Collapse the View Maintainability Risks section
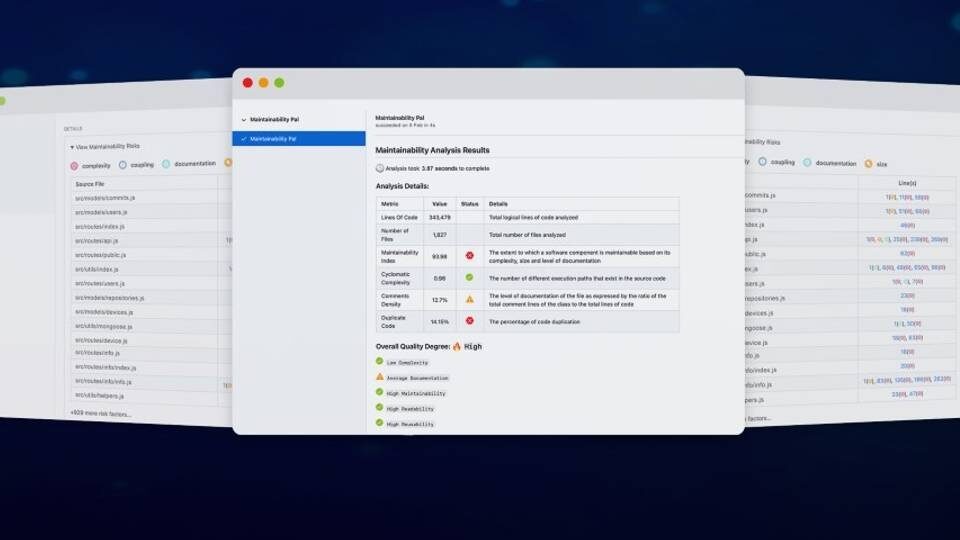960x540 pixels. point(71,147)
